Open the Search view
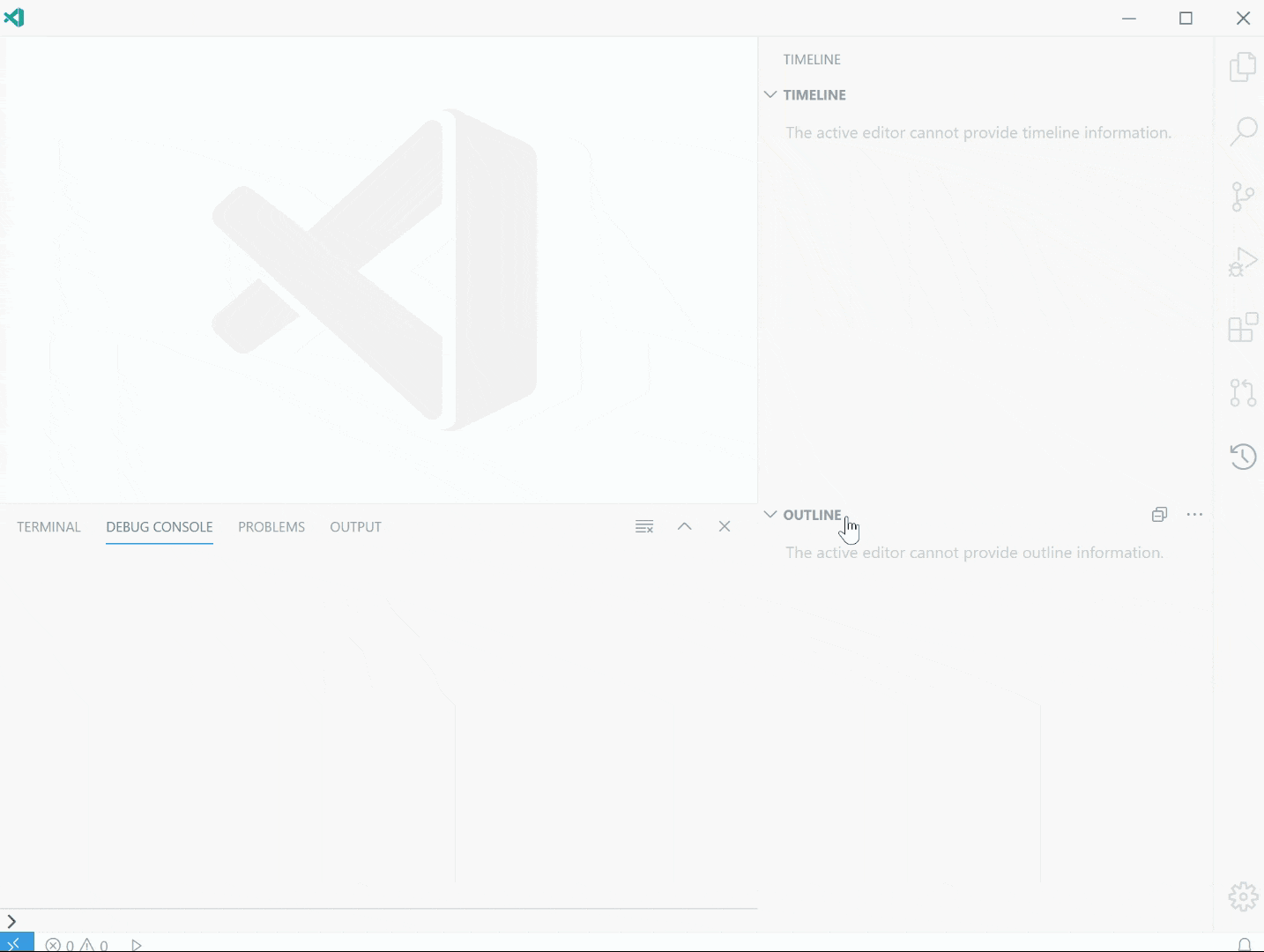This screenshot has height=952, width=1264. pos(1242,131)
